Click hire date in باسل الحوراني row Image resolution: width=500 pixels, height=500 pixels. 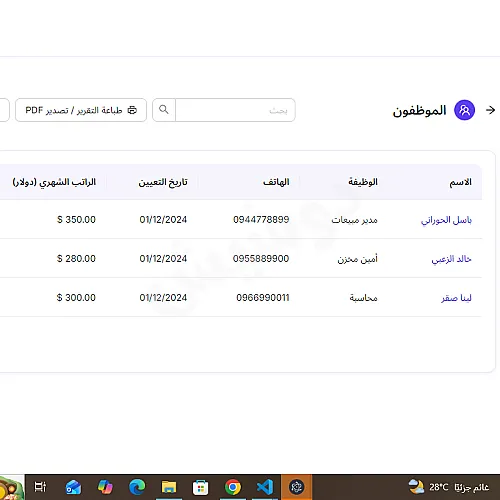tap(163, 220)
